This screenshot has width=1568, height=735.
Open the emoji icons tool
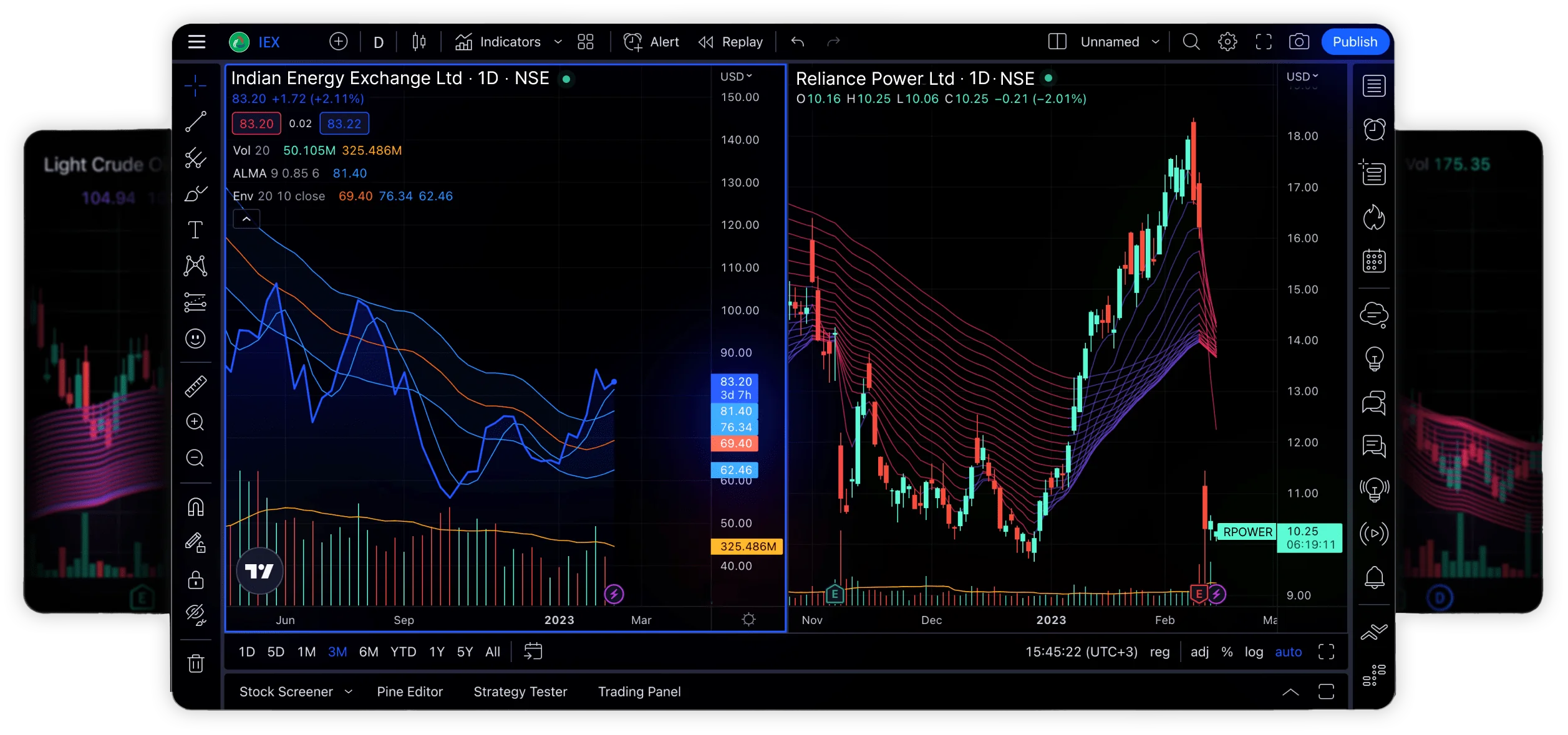pos(195,339)
